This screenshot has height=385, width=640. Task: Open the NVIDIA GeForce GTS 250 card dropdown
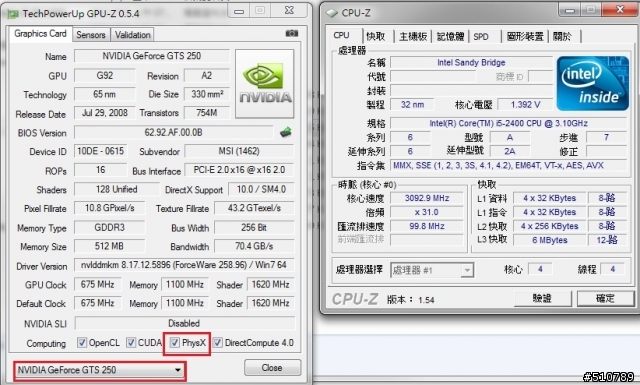100,370
